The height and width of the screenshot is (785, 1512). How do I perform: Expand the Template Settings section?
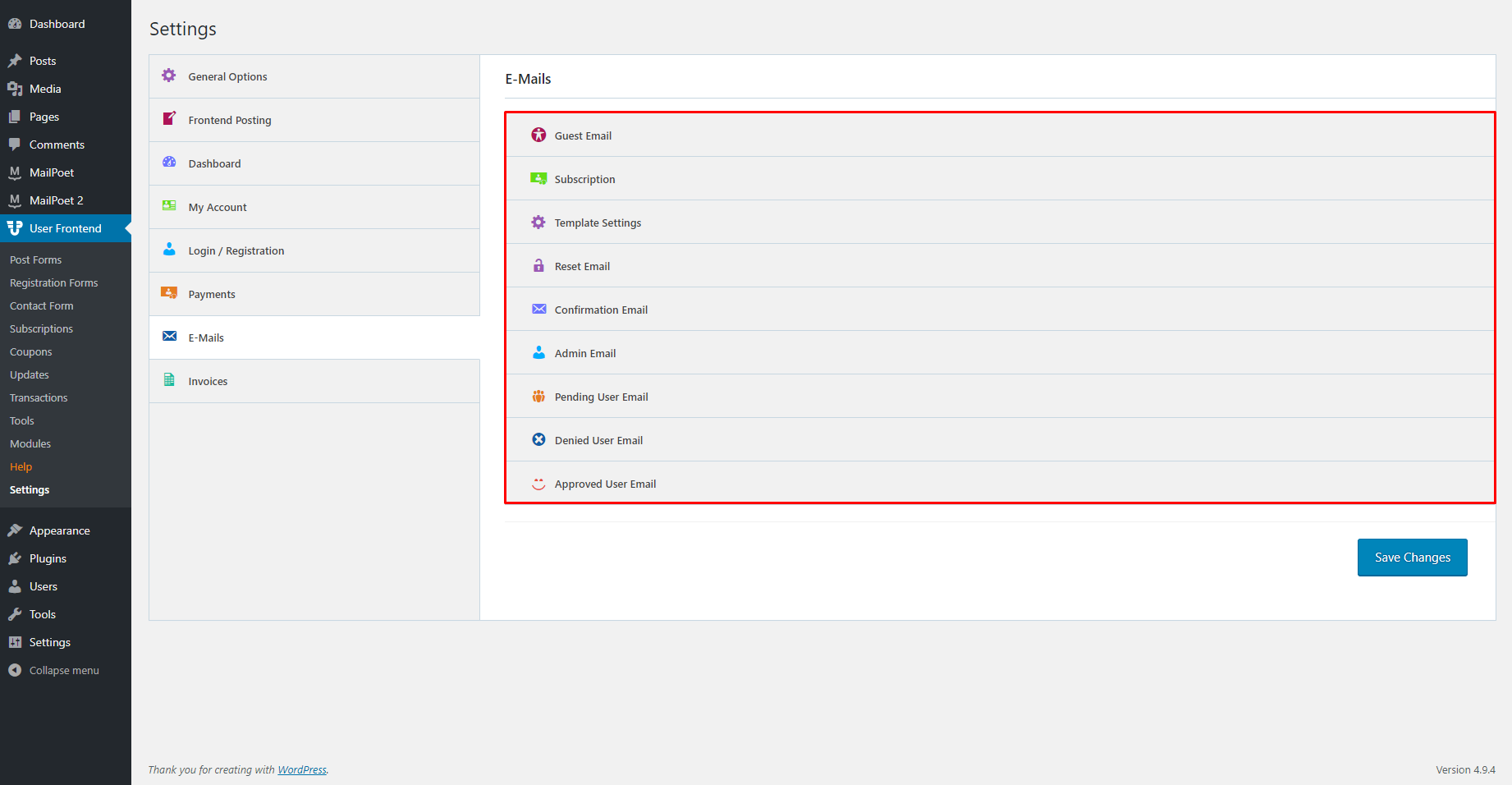pyautogui.click(x=1000, y=223)
